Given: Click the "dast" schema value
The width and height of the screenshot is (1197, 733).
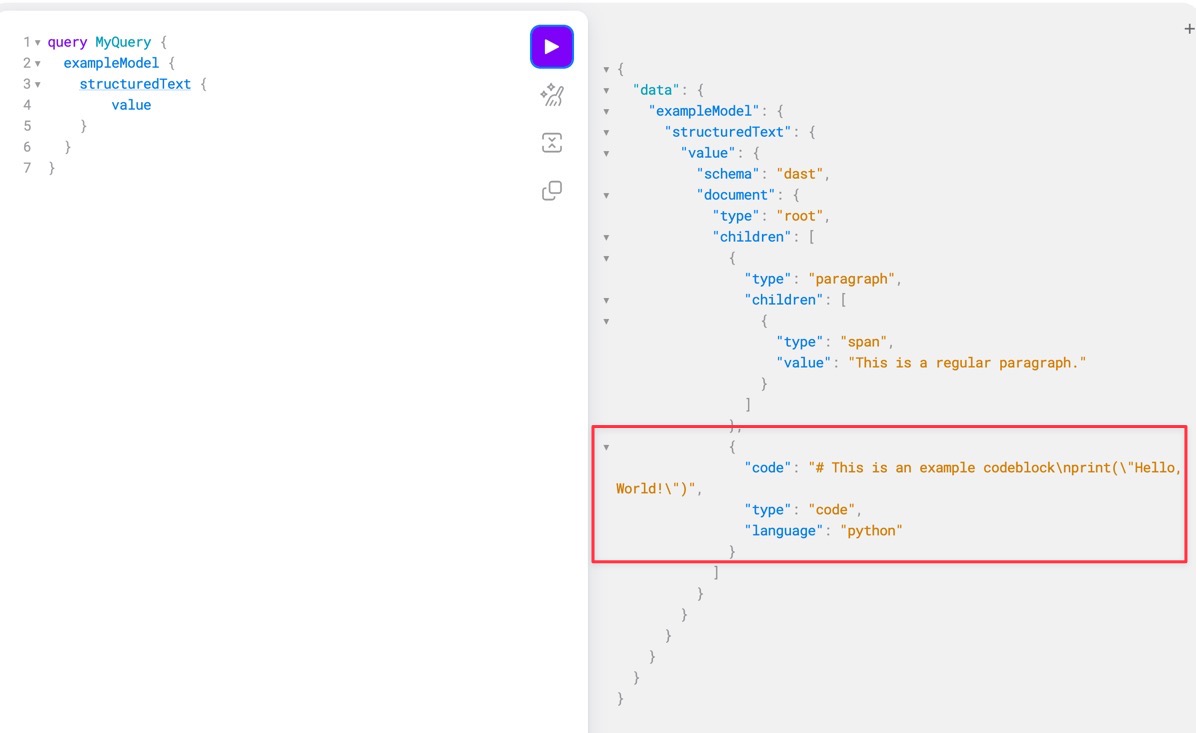Looking at the screenshot, I should click(799, 174).
